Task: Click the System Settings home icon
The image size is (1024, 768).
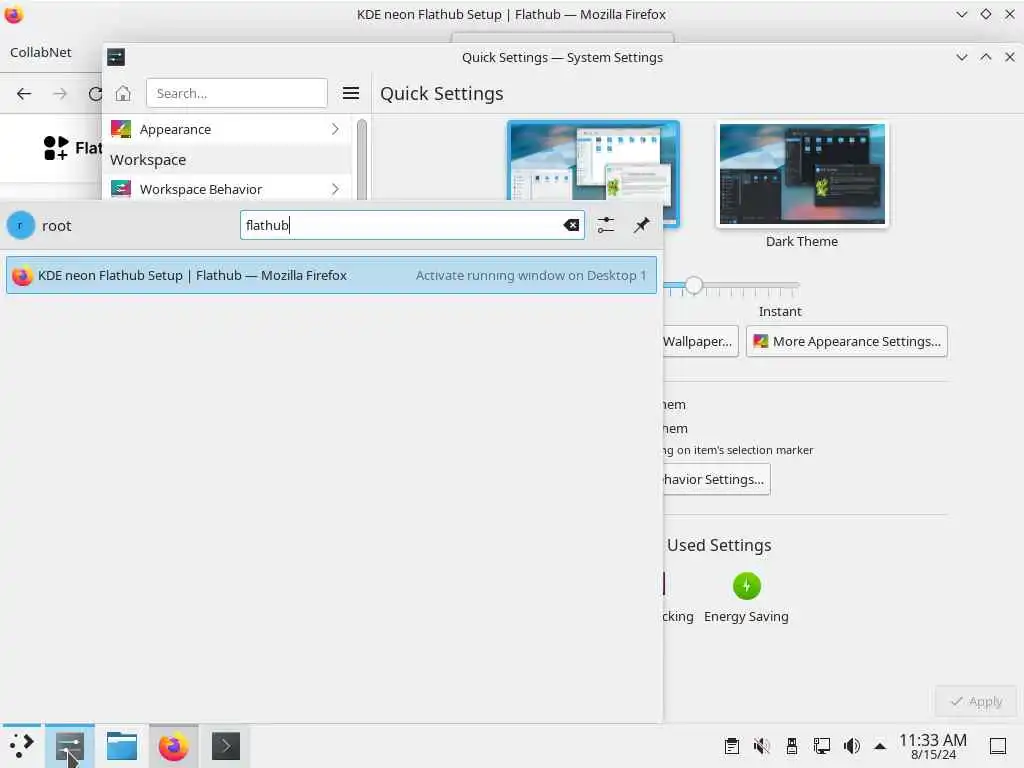Action: pos(123,93)
